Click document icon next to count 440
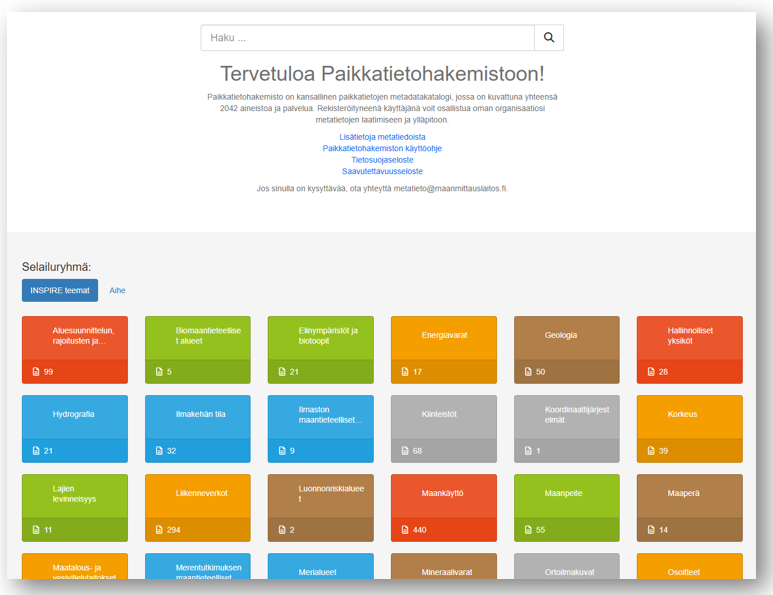This screenshot has width=773, height=595. tap(405, 530)
